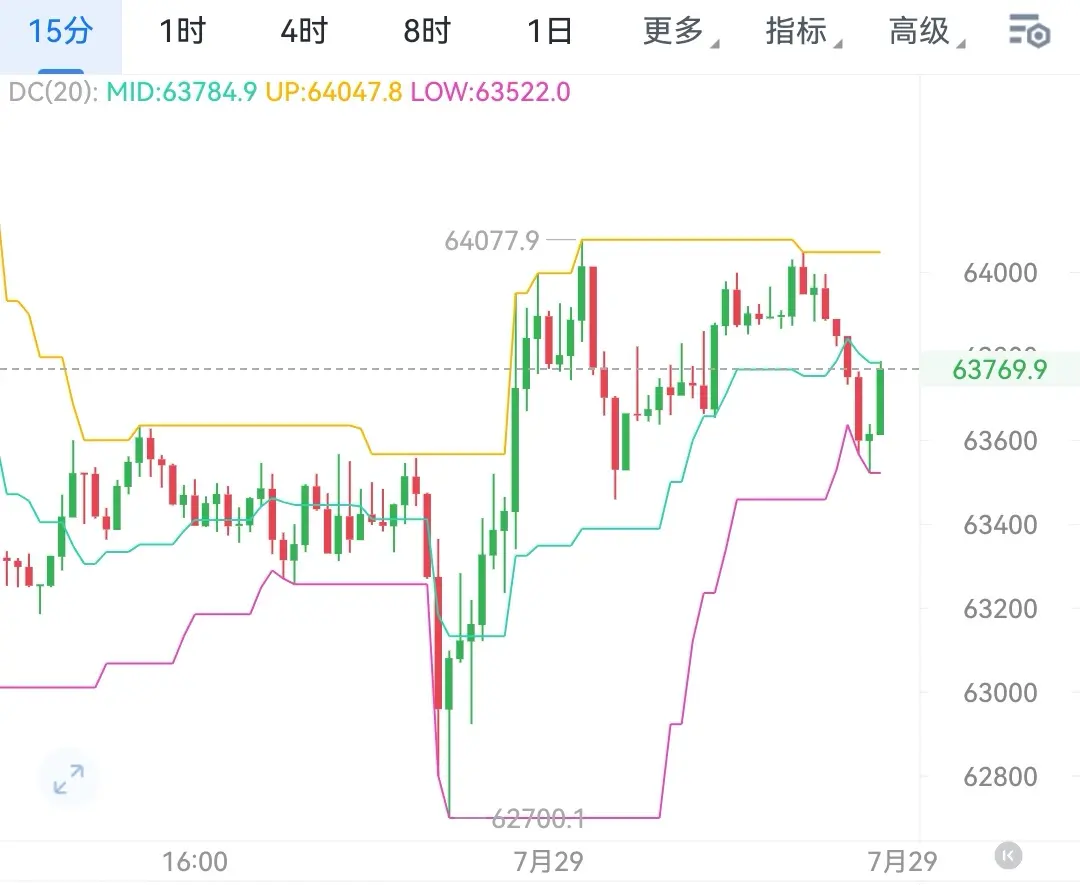Jump to latest candle with round arrow button

coord(1008,856)
